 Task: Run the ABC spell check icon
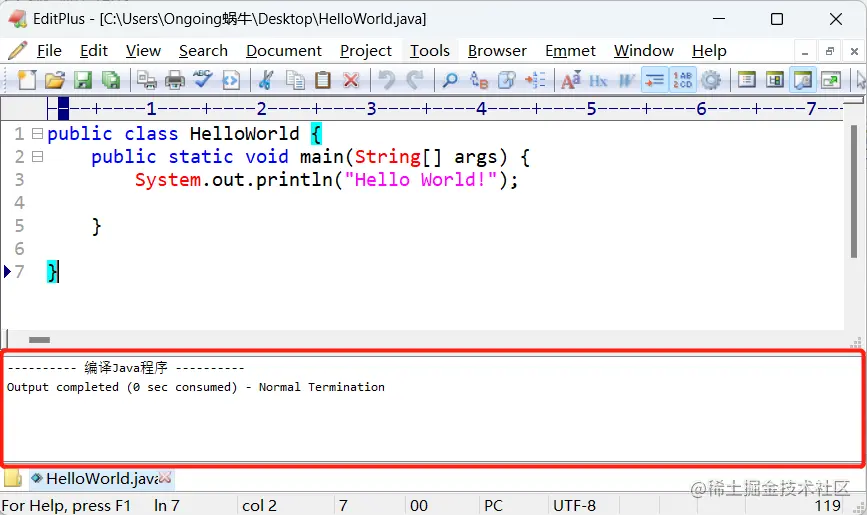(x=202, y=80)
